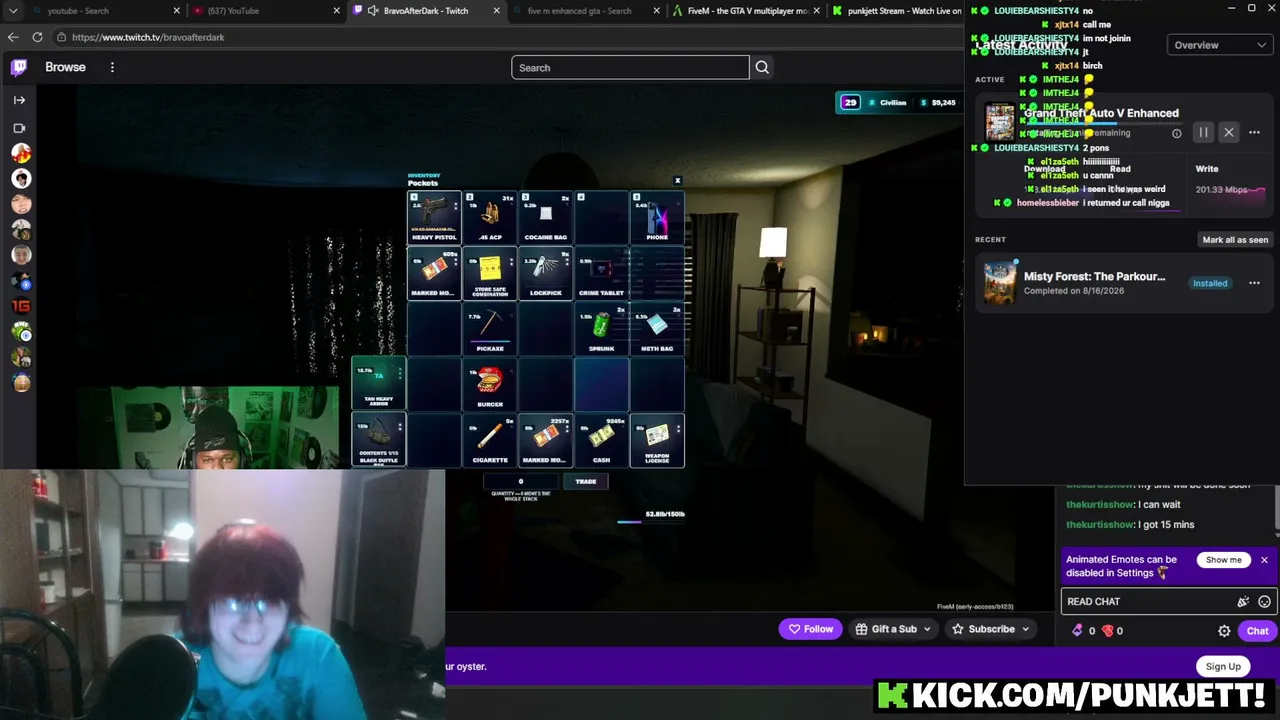Click the Installed badge for Misty Forest
The image size is (1280, 720).
pos(1209,283)
